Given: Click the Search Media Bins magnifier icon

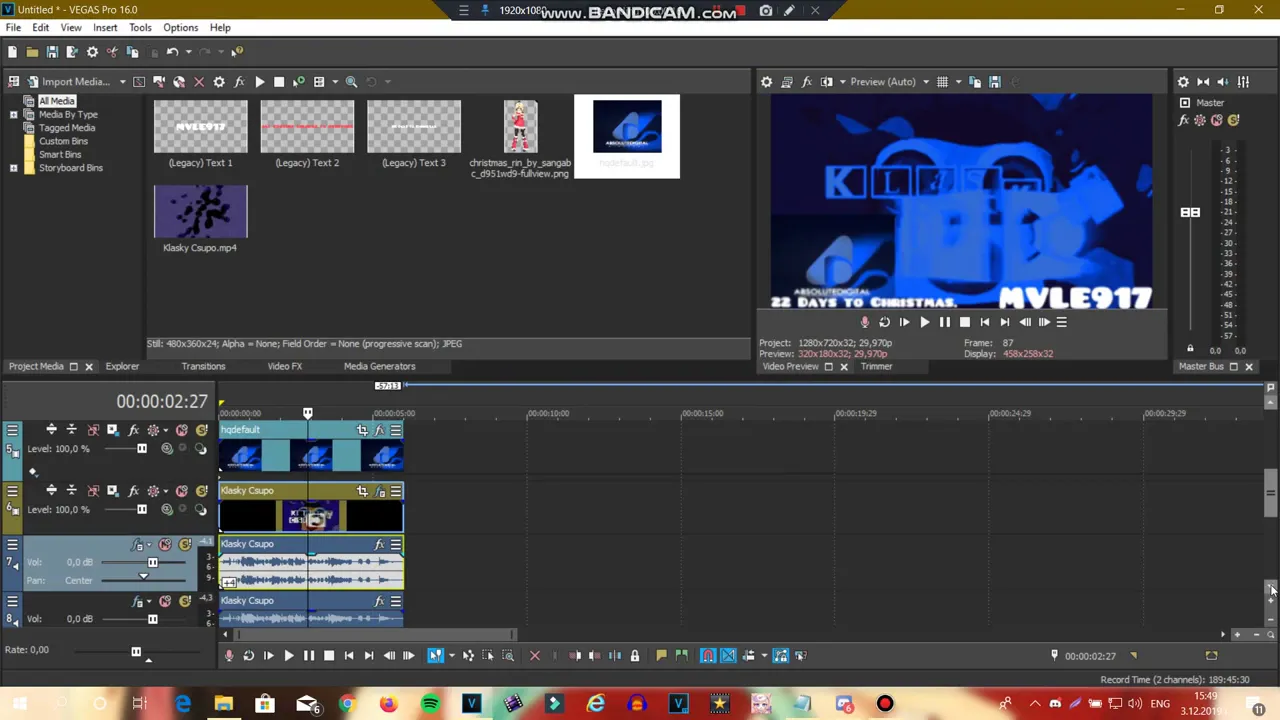Looking at the screenshot, I should (x=351, y=82).
